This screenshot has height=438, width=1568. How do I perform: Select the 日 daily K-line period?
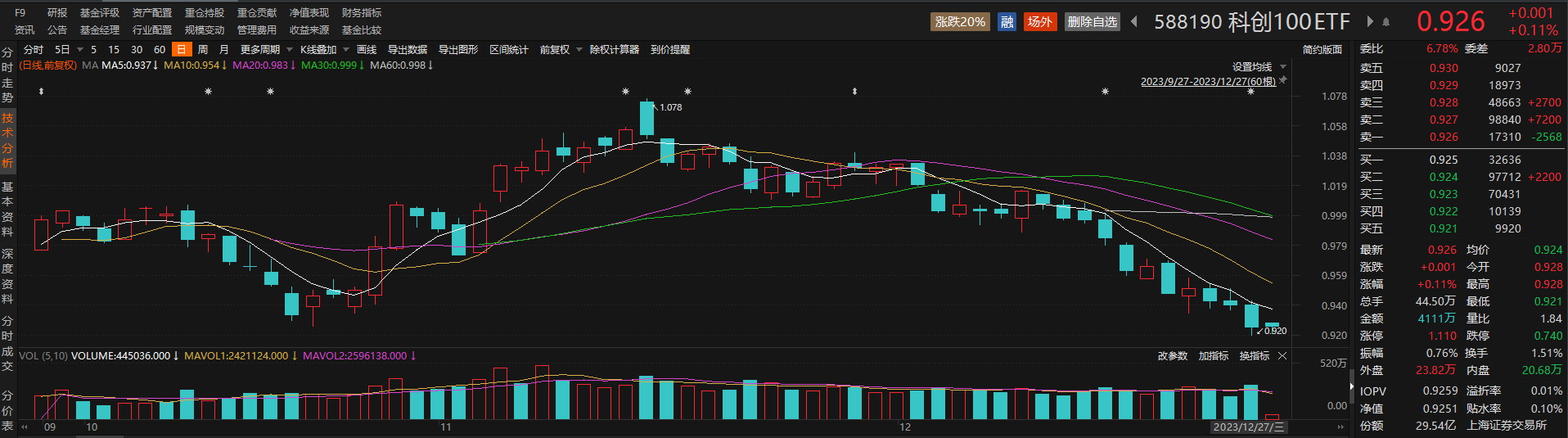[x=181, y=50]
